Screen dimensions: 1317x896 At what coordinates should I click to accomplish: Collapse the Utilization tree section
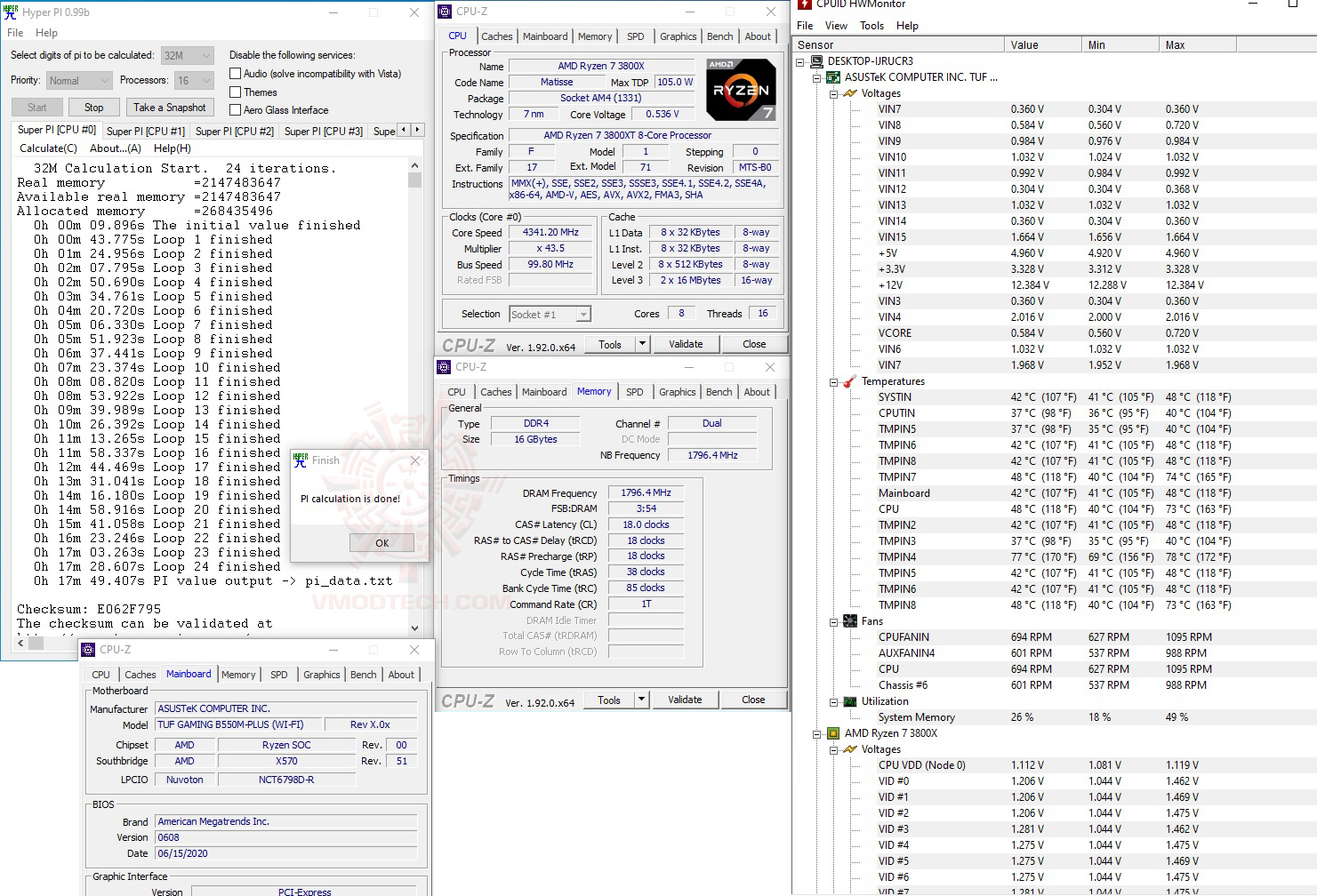pyautogui.click(x=833, y=702)
